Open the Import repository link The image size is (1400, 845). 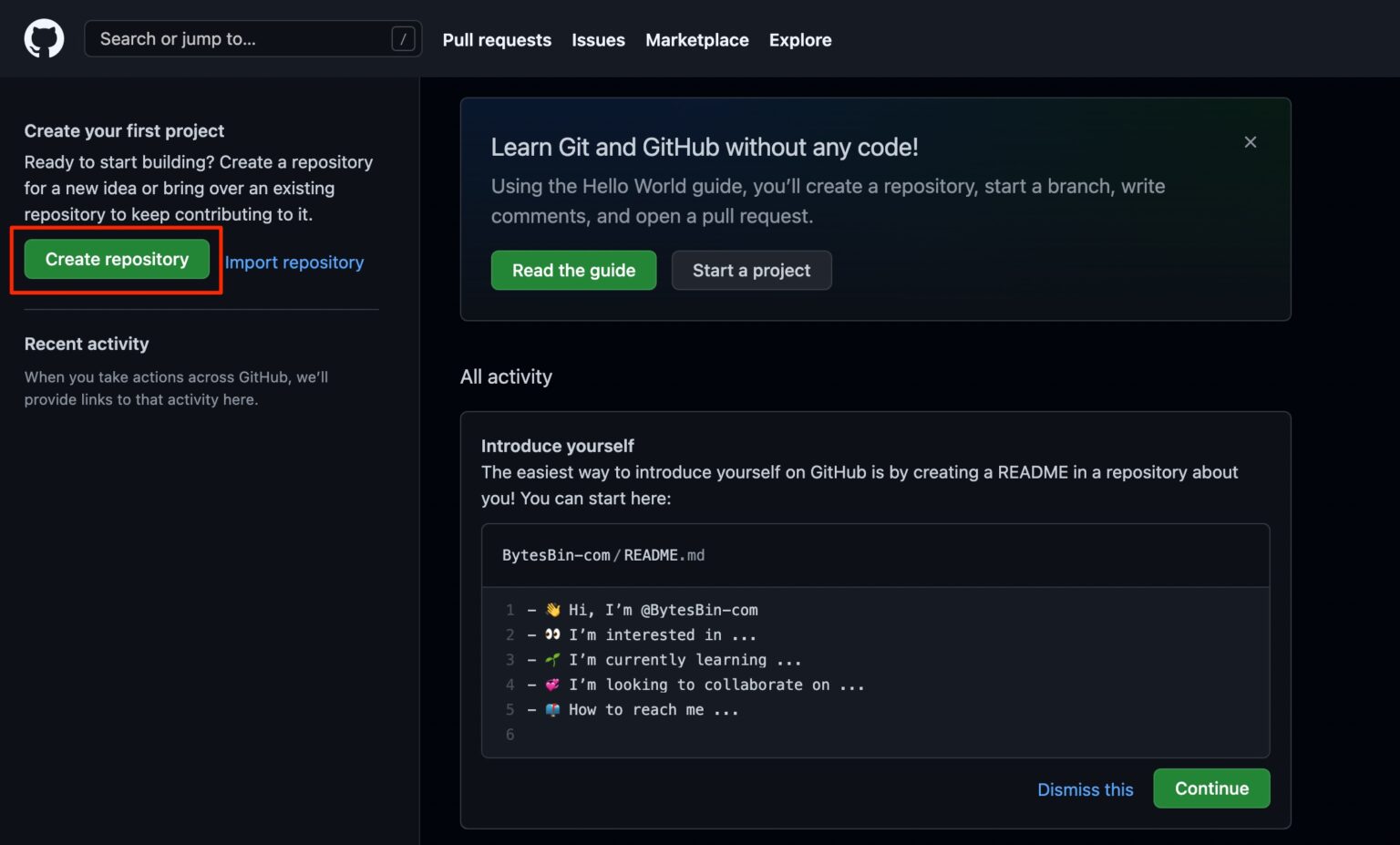[293, 262]
